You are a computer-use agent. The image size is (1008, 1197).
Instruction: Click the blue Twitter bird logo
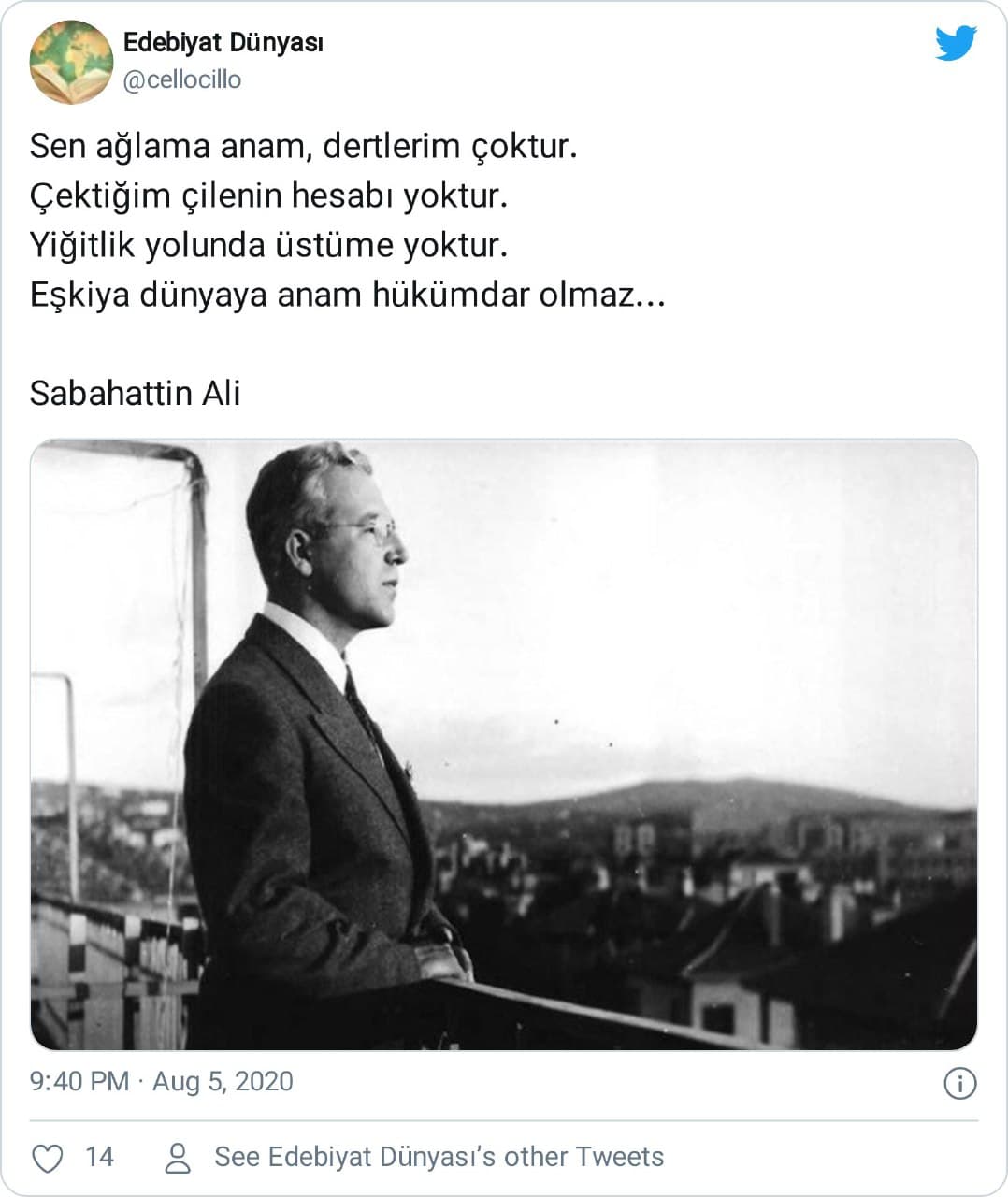(956, 43)
